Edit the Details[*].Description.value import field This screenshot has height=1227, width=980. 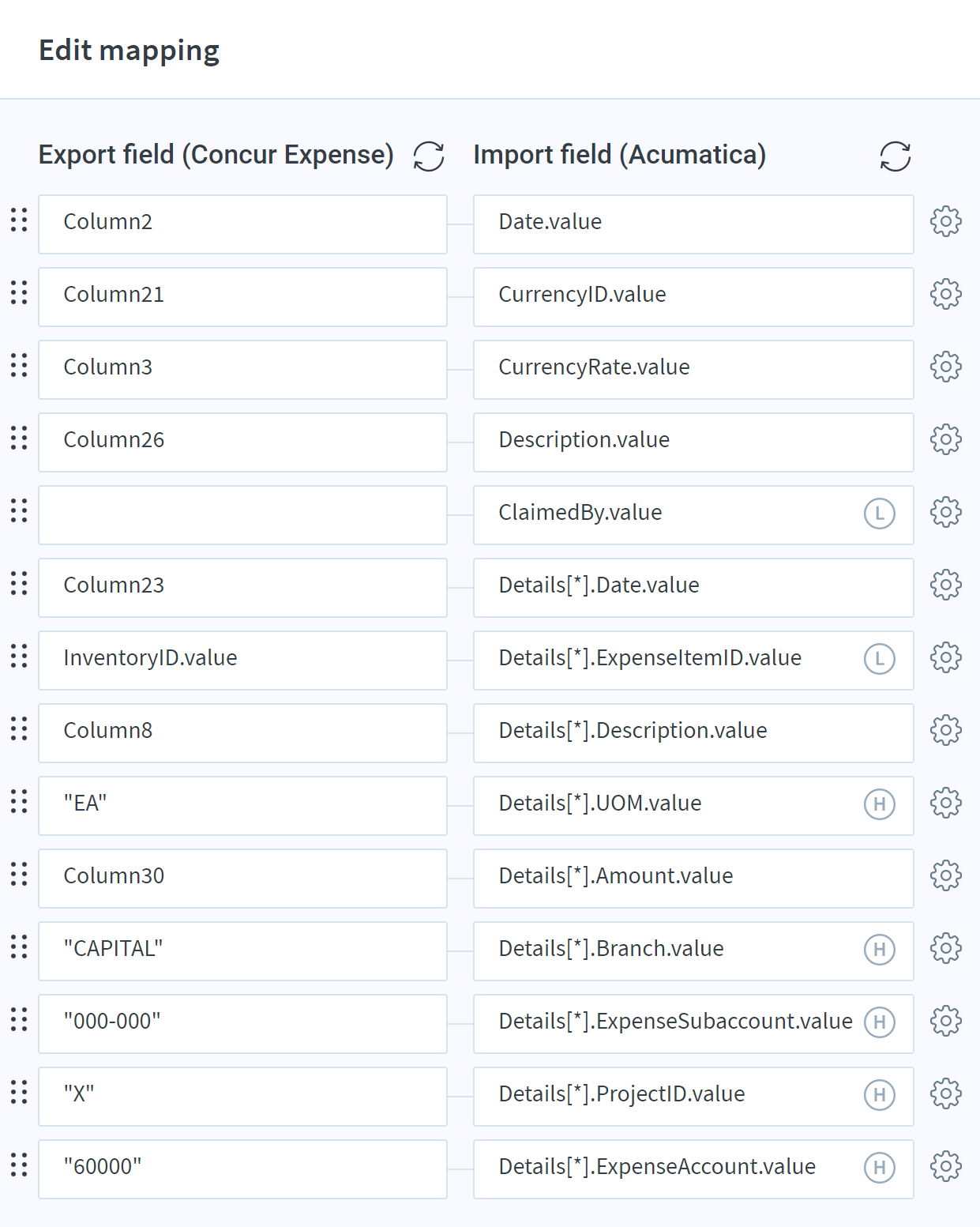pyautogui.click(x=693, y=733)
